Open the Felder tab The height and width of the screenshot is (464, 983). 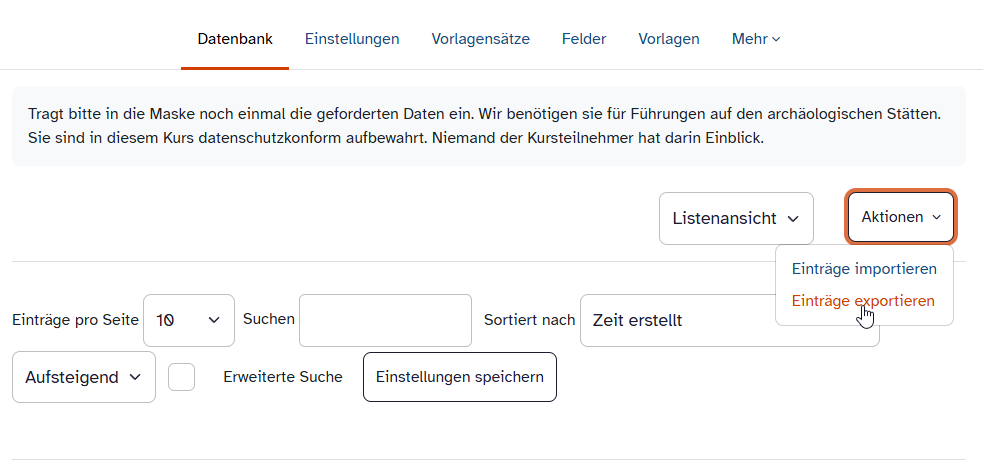point(584,39)
